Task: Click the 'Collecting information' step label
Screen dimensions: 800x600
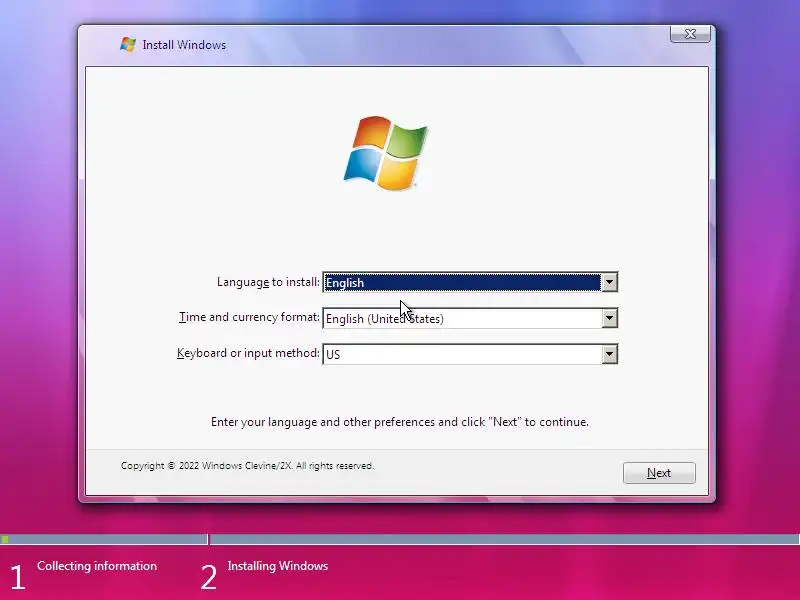Action: click(x=97, y=566)
